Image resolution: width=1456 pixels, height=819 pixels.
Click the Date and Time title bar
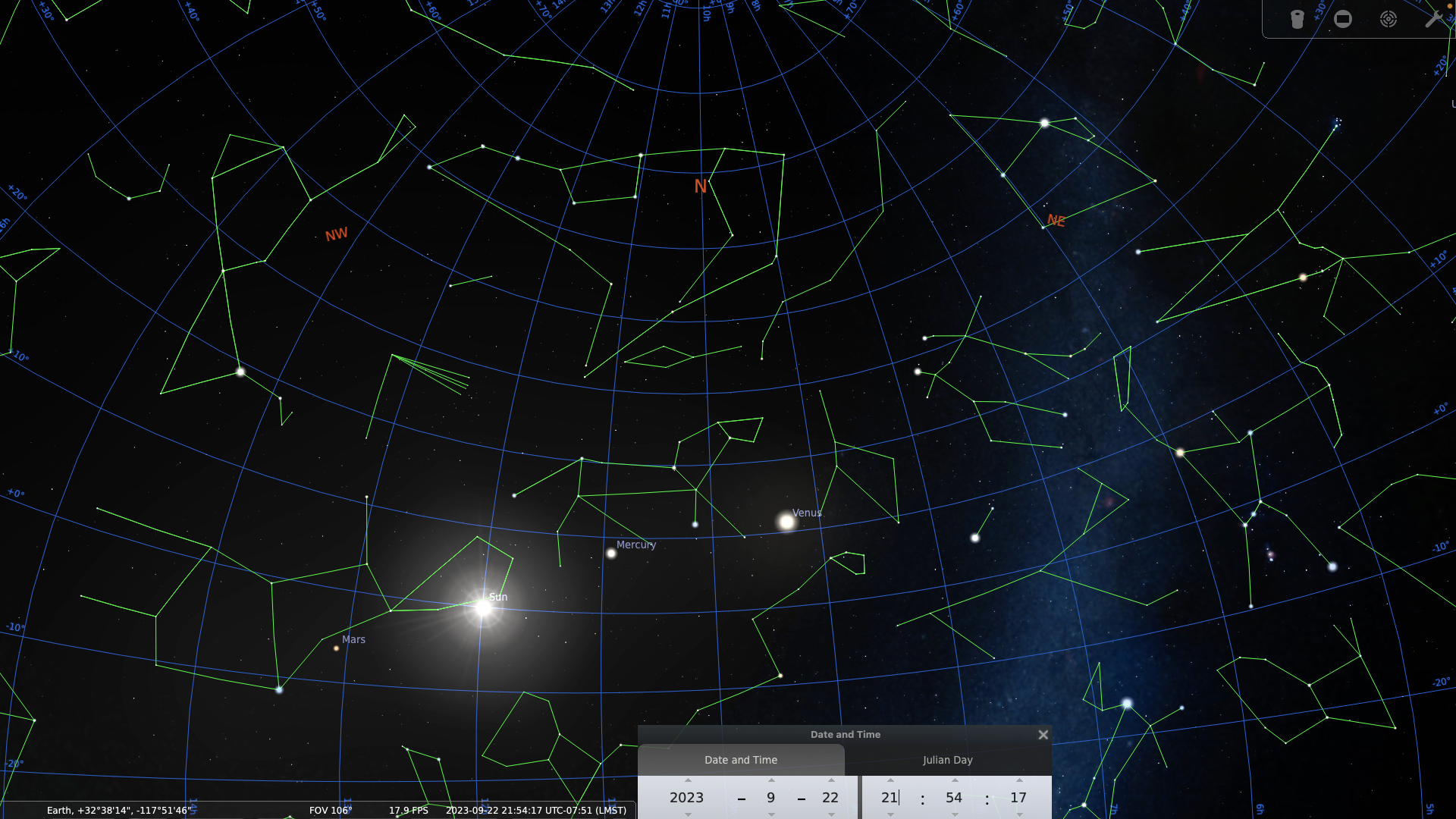(x=845, y=735)
